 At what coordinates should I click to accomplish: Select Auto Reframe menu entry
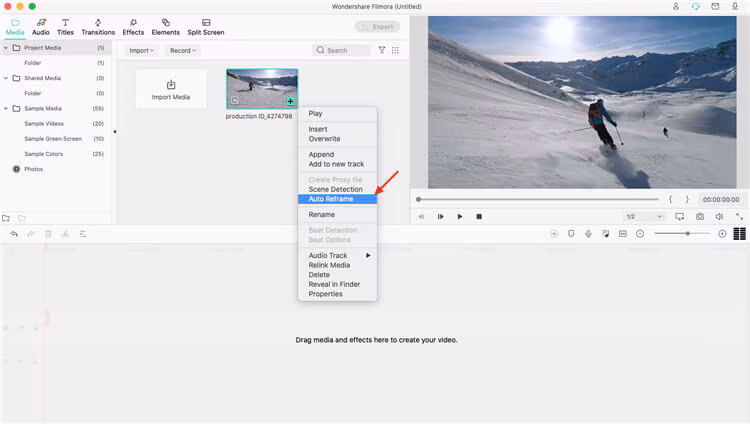pyautogui.click(x=337, y=199)
